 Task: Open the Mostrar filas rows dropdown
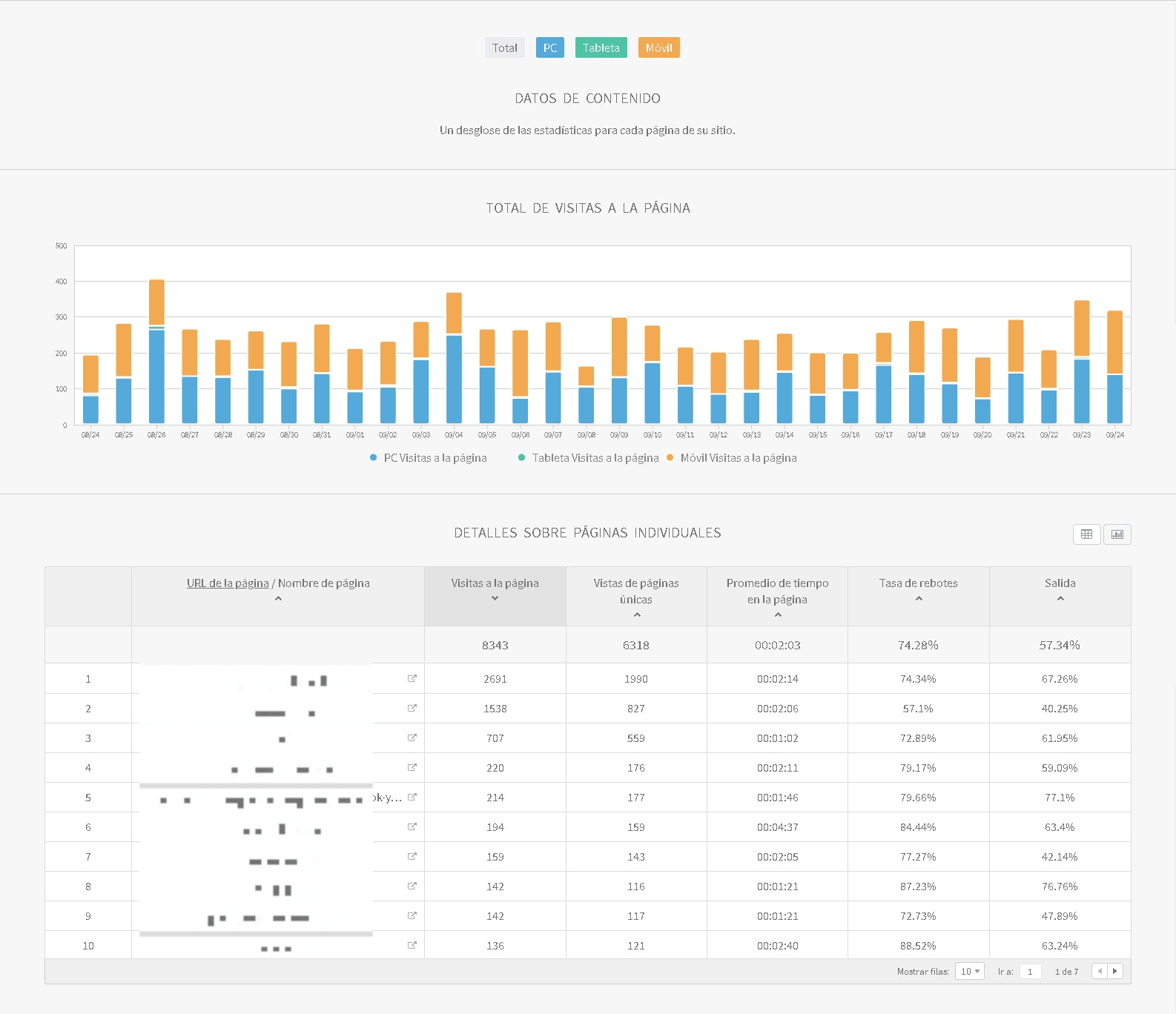coord(970,971)
